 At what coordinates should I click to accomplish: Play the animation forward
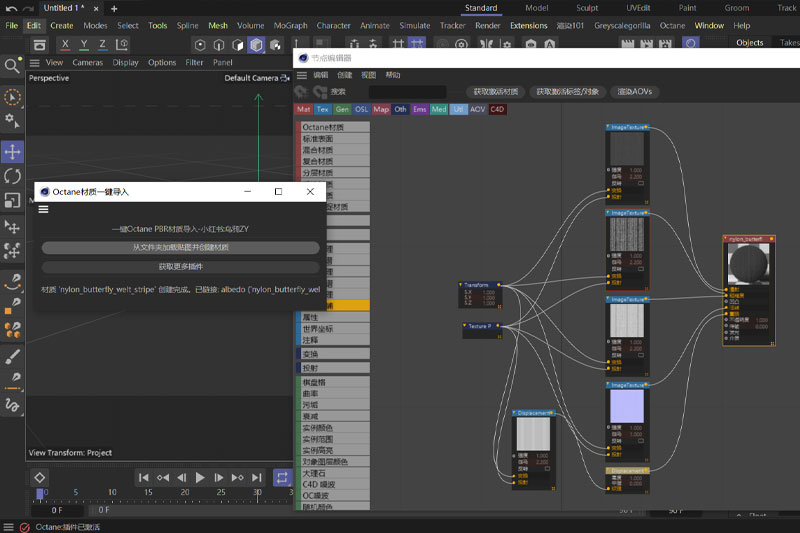pyautogui.click(x=200, y=478)
